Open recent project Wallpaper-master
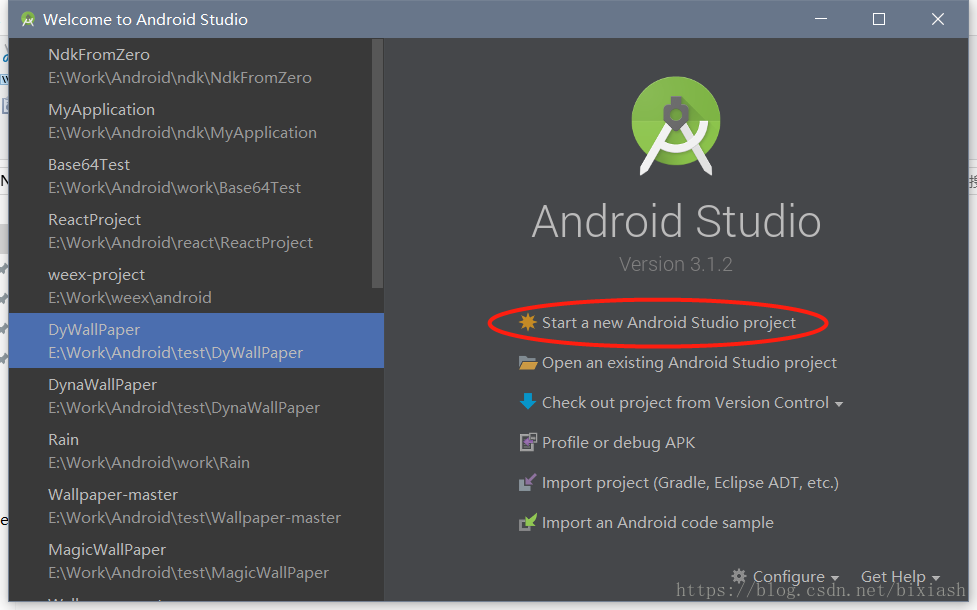 coord(196,505)
